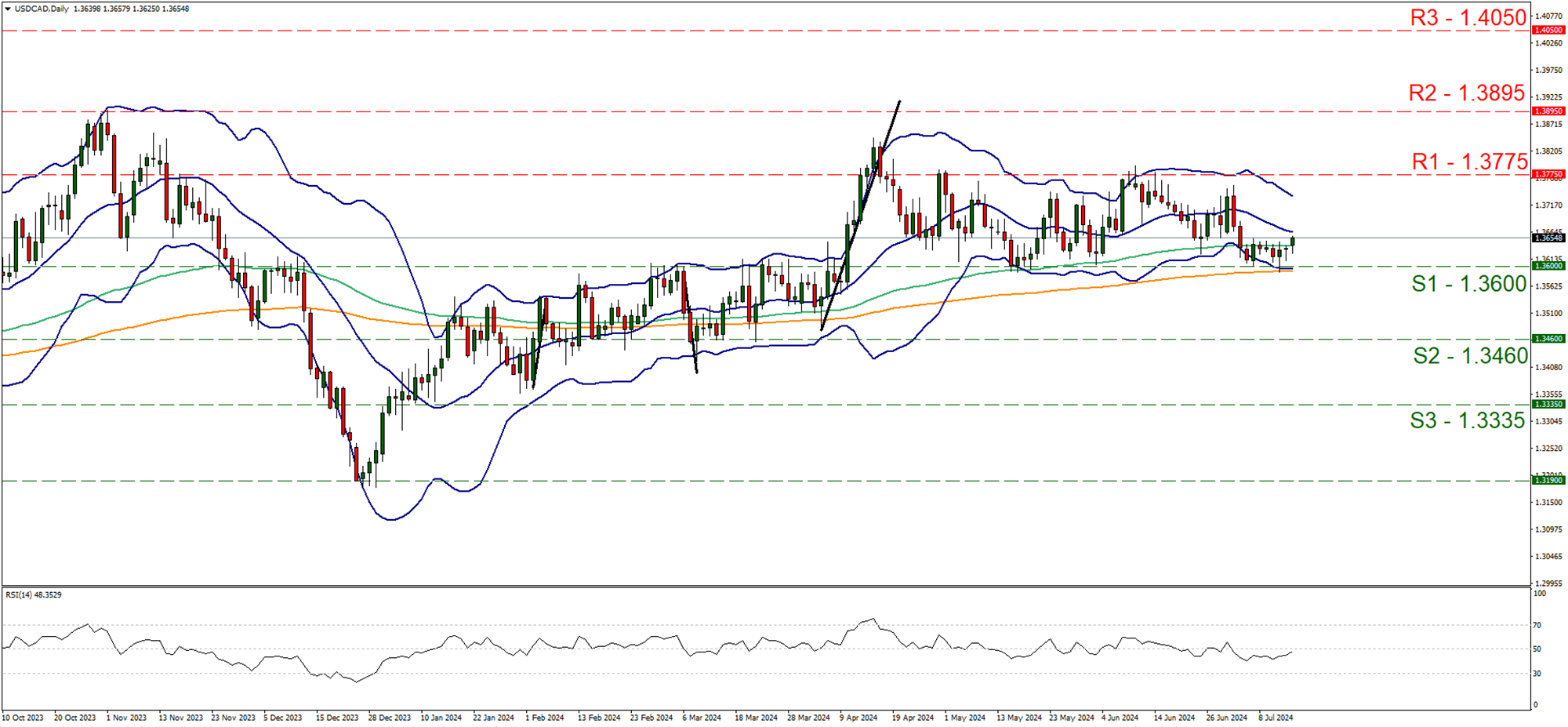Click the S2 - 1.3460 support label

pyautogui.click(x=1470, y=355)
